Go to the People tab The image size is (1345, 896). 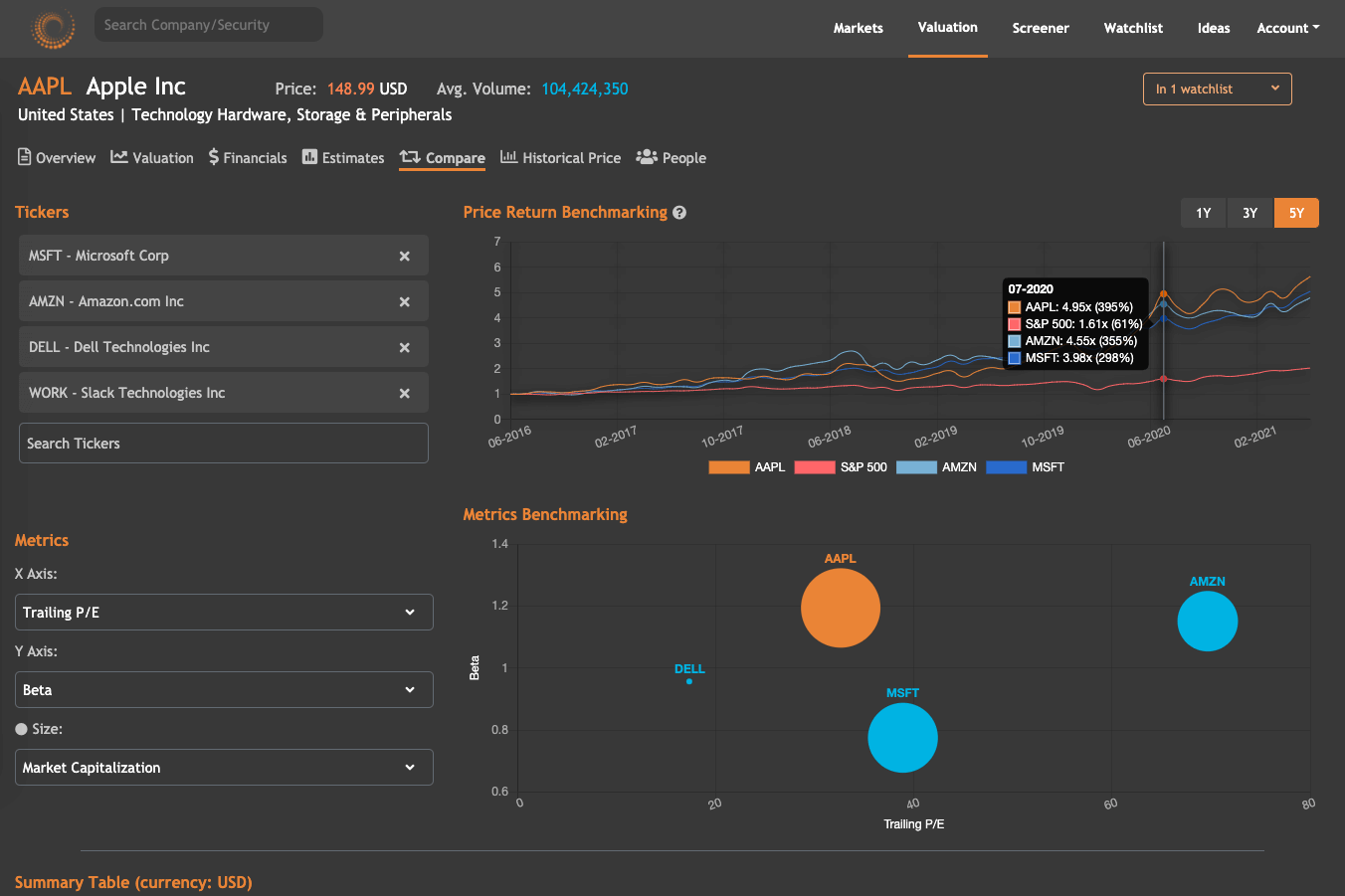pos(672,157)
